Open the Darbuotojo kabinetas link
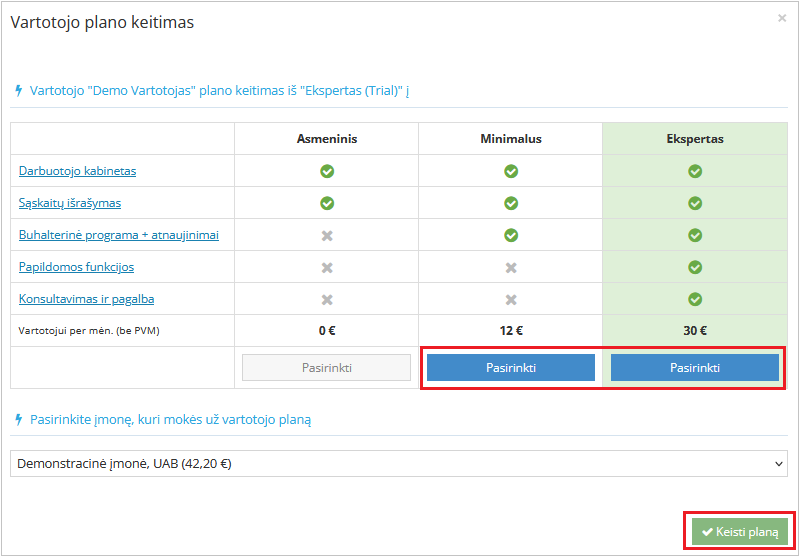 (x=77, y=171)
